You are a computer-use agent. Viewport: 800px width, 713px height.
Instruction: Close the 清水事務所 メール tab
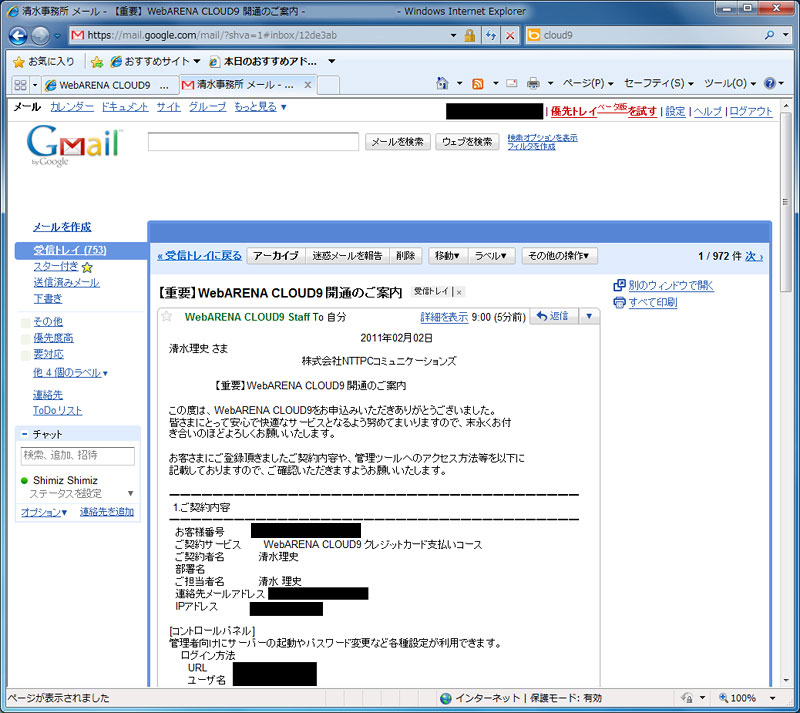(308, 85)
